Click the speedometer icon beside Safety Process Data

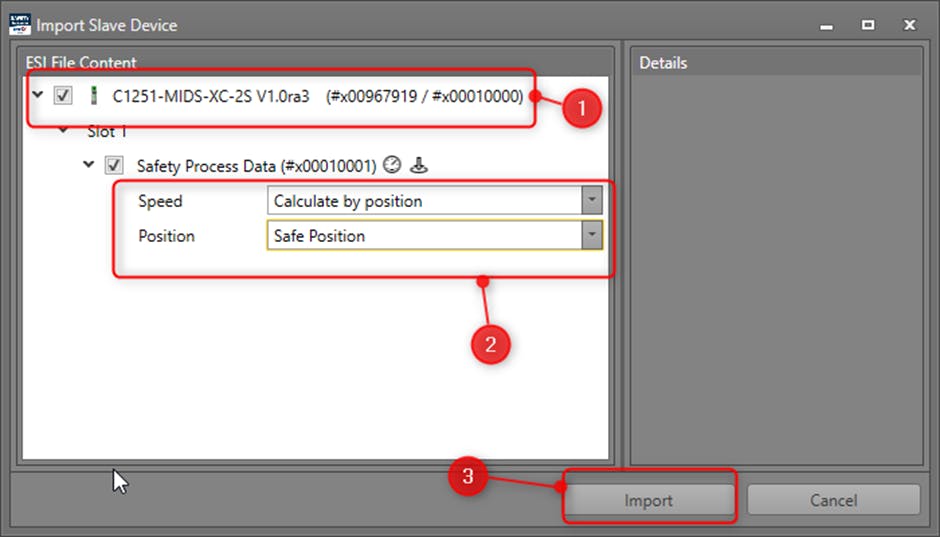click(391, 166)
